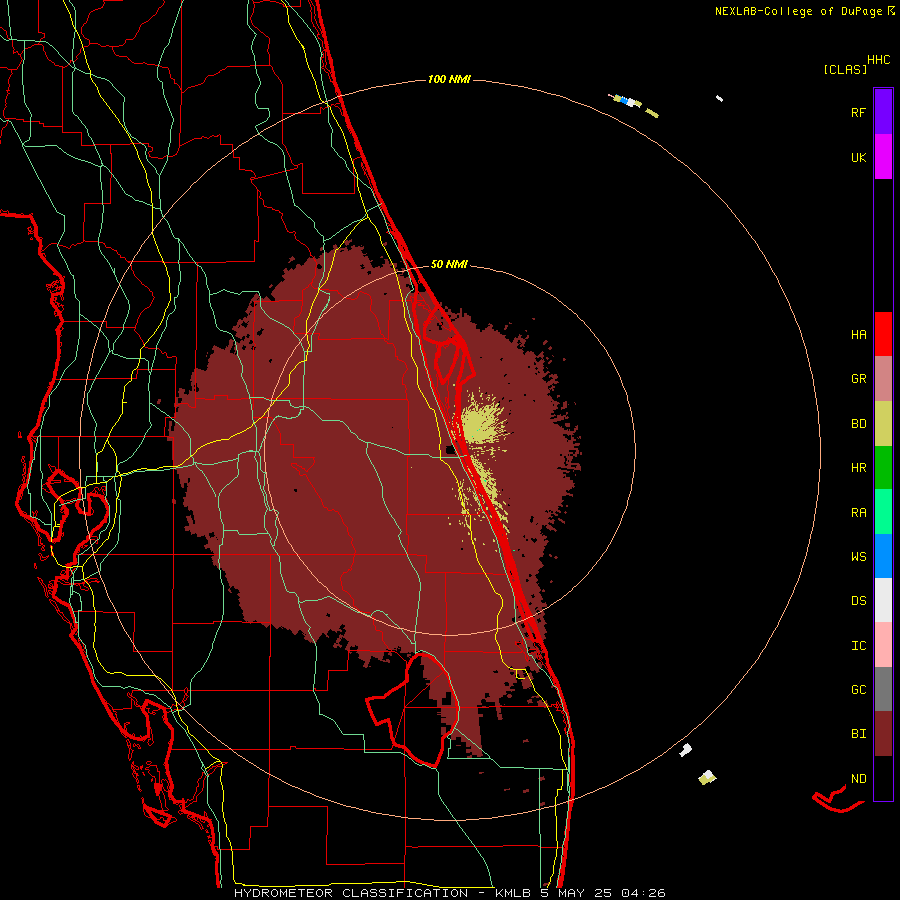Select the brown BI legend swatch
This screenshot has width=900, height=900.
click(x=883, y=734)
